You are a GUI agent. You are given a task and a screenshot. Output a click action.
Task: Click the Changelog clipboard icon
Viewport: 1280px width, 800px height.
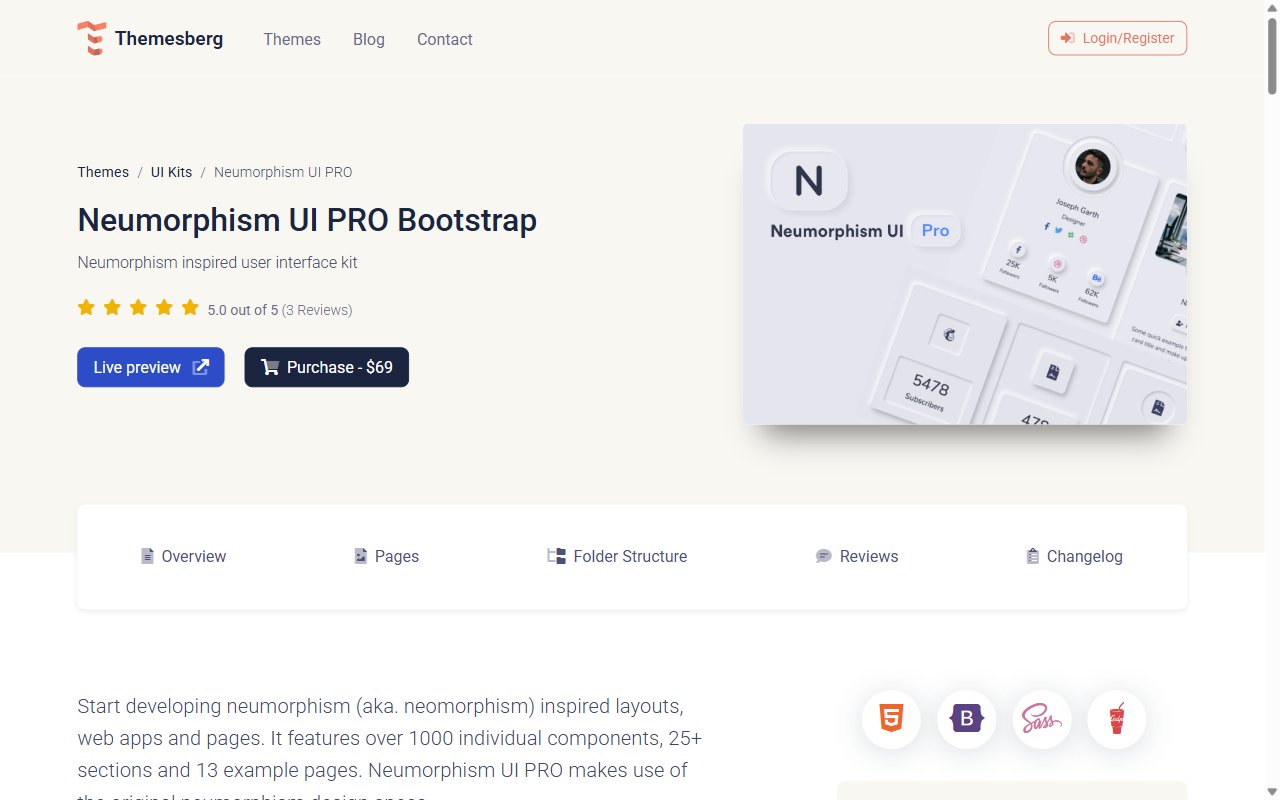point(1033,556)
